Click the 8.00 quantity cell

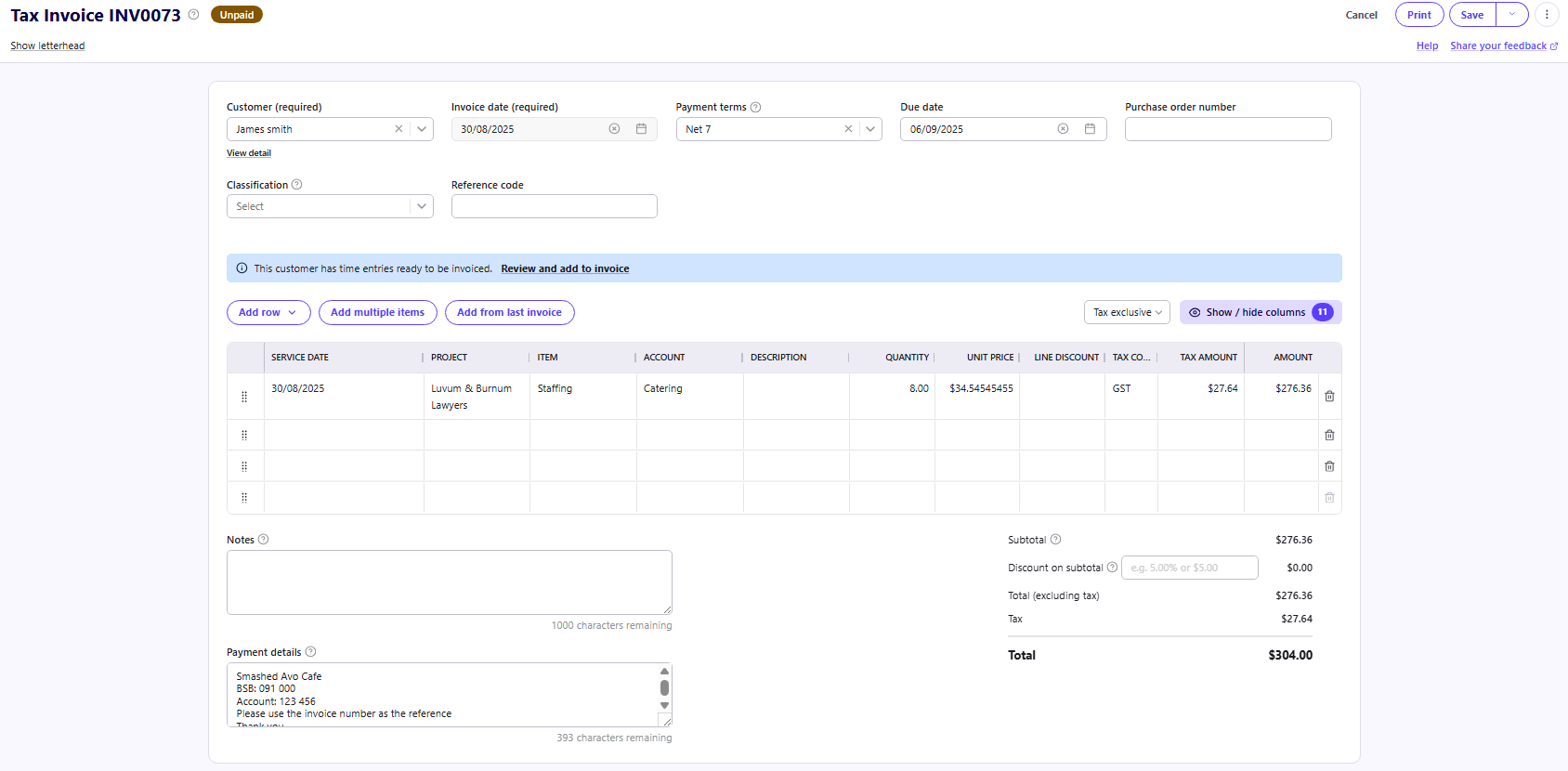click(x=892, y=397)
